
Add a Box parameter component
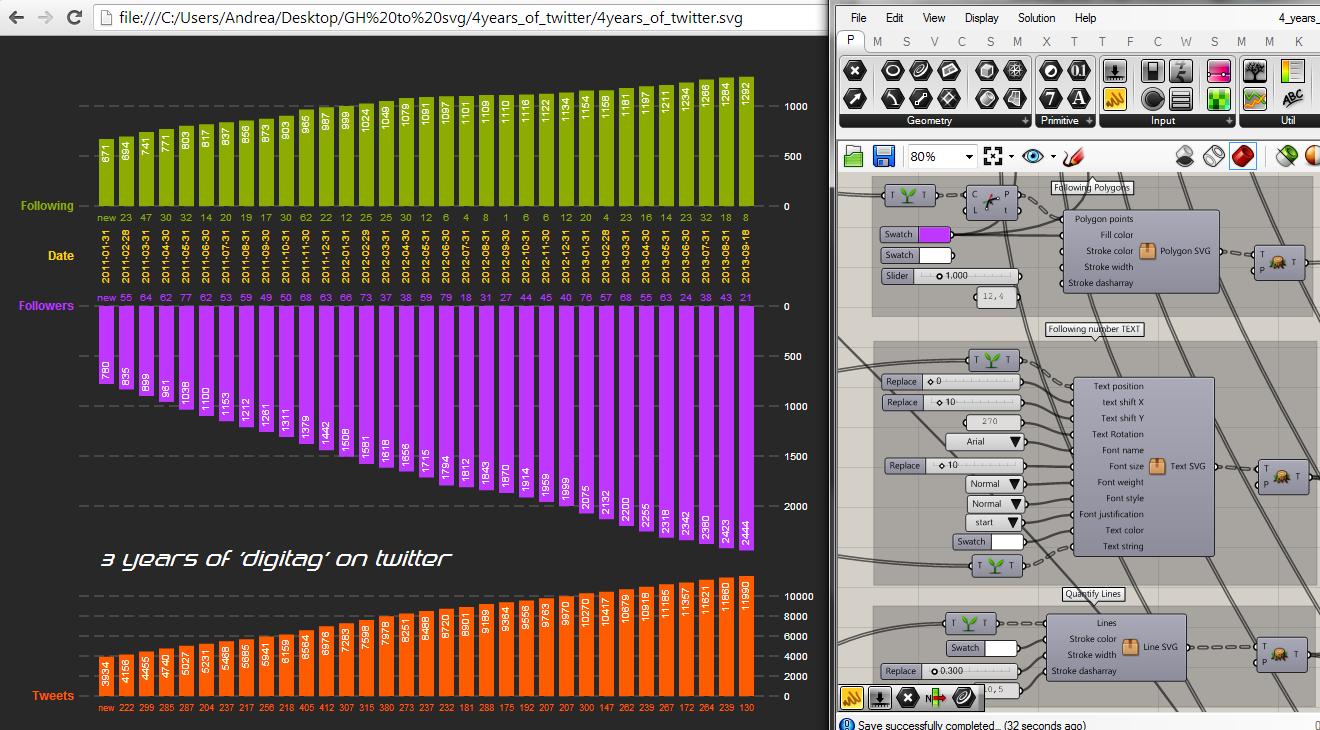[x=988, y=71]
